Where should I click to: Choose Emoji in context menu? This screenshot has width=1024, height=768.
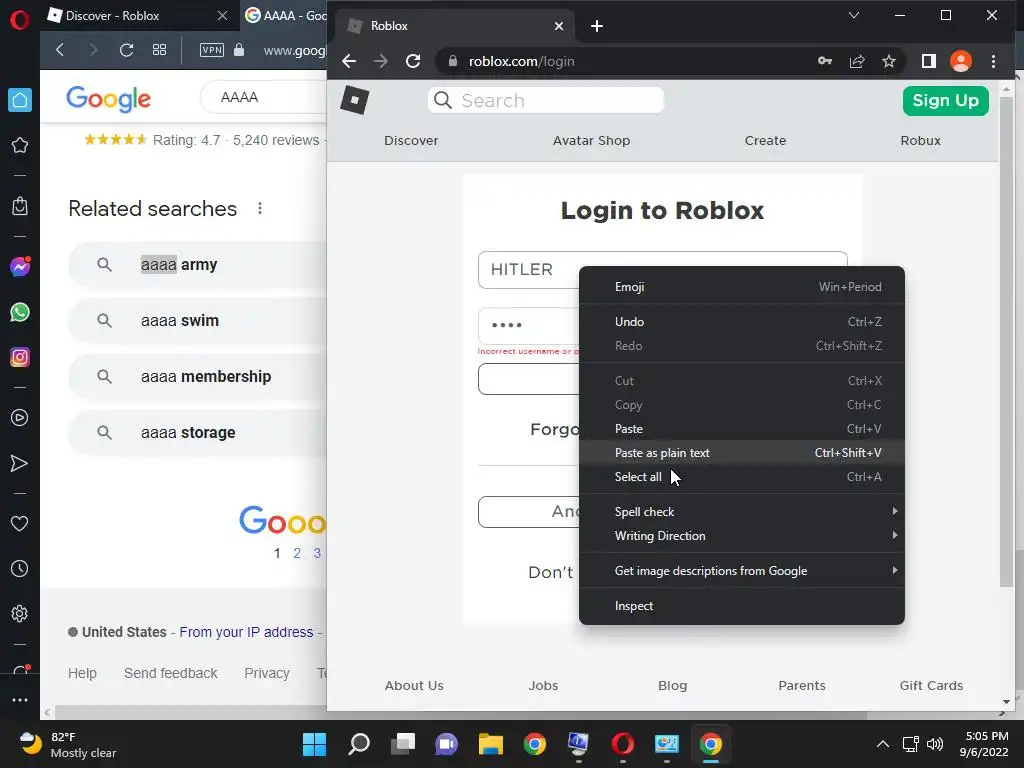[x=741, y=287]
